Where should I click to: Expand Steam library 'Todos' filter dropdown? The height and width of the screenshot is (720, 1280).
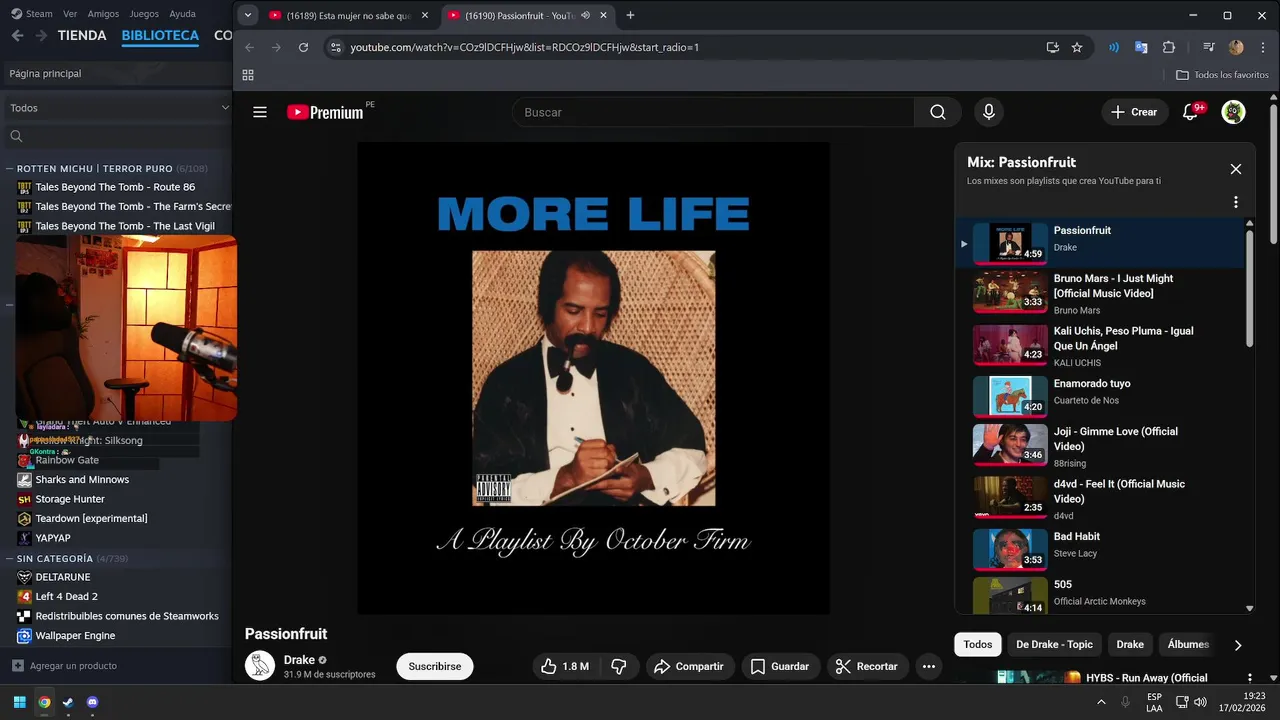118,108
